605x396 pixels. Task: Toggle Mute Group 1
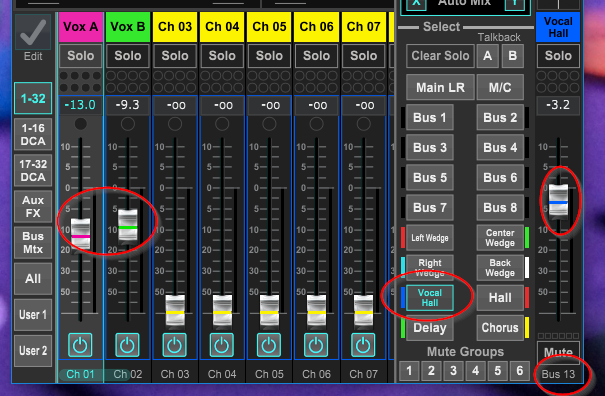(409, 371)
